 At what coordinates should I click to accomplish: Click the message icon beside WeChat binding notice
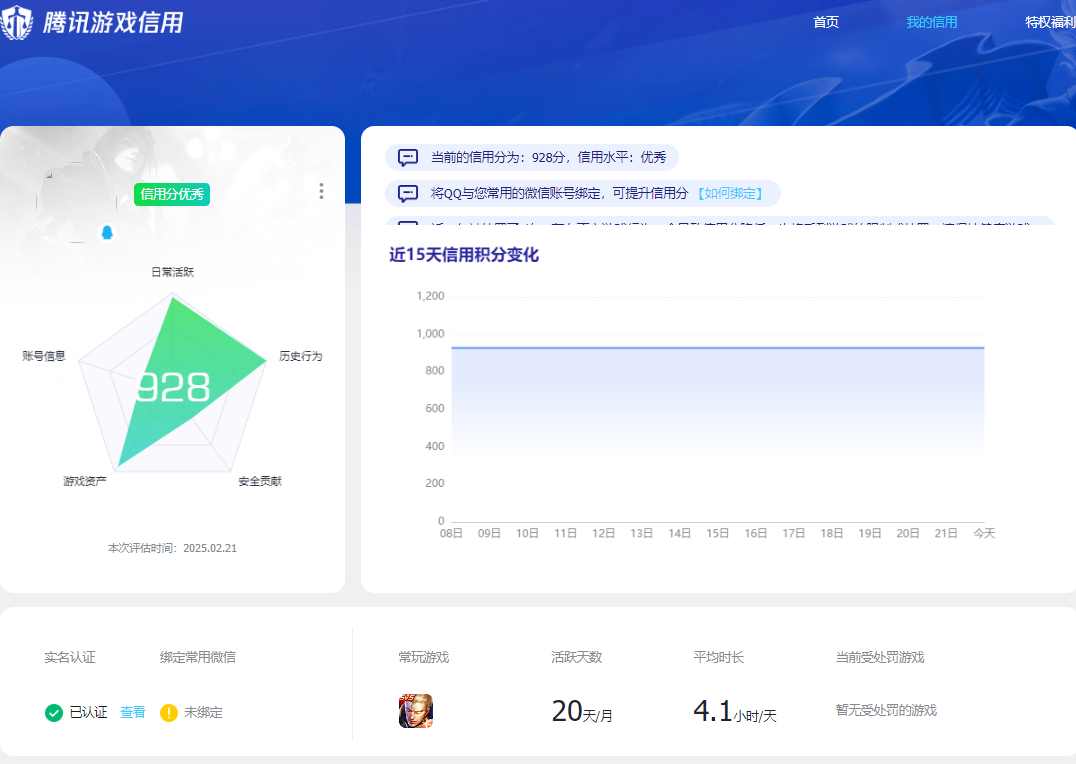(408, 194)
